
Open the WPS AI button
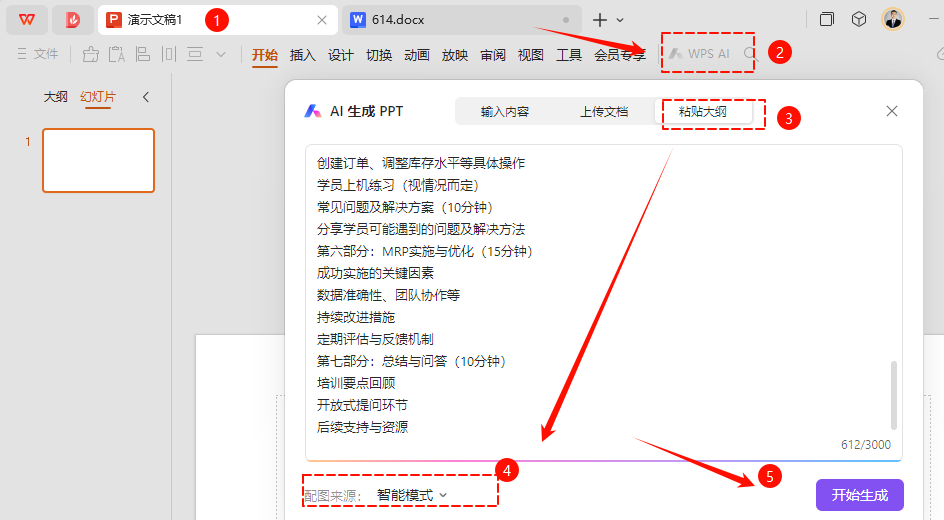point(700,54)
